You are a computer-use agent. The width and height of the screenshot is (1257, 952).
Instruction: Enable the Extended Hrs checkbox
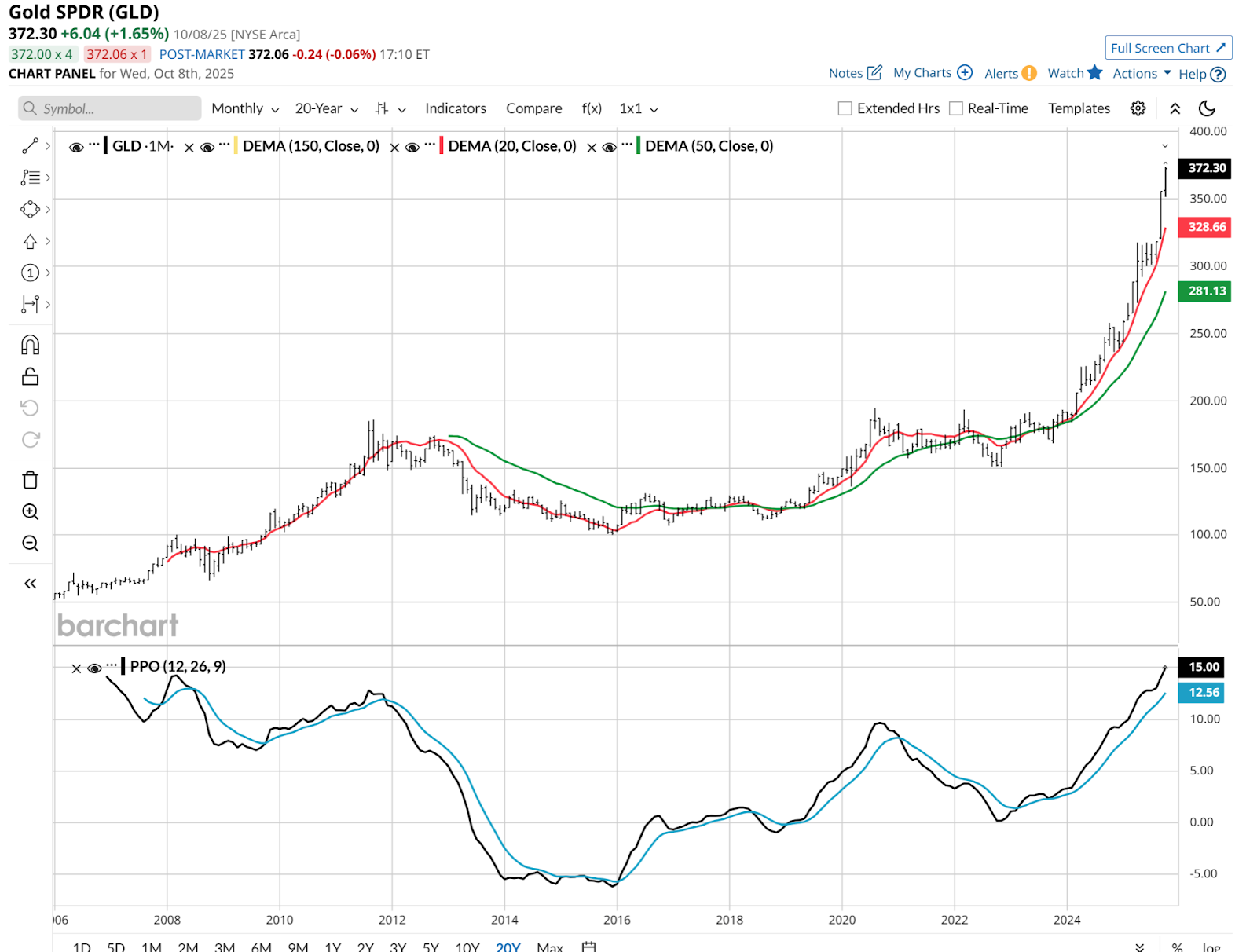pos(845,108)
